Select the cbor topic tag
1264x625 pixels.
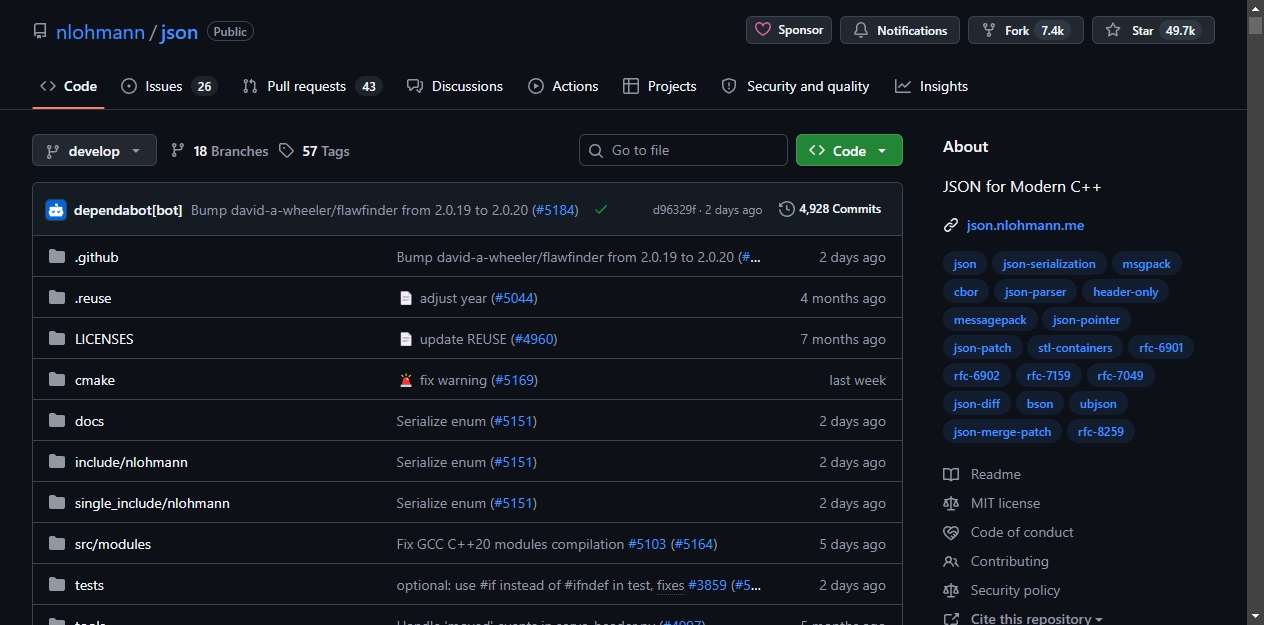click(x=966, y=292)
